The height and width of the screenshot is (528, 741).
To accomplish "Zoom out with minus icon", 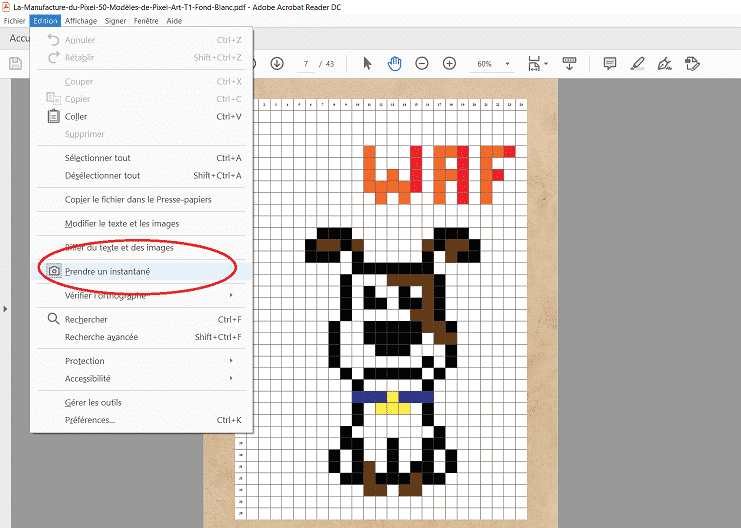I will click(422, 63).
